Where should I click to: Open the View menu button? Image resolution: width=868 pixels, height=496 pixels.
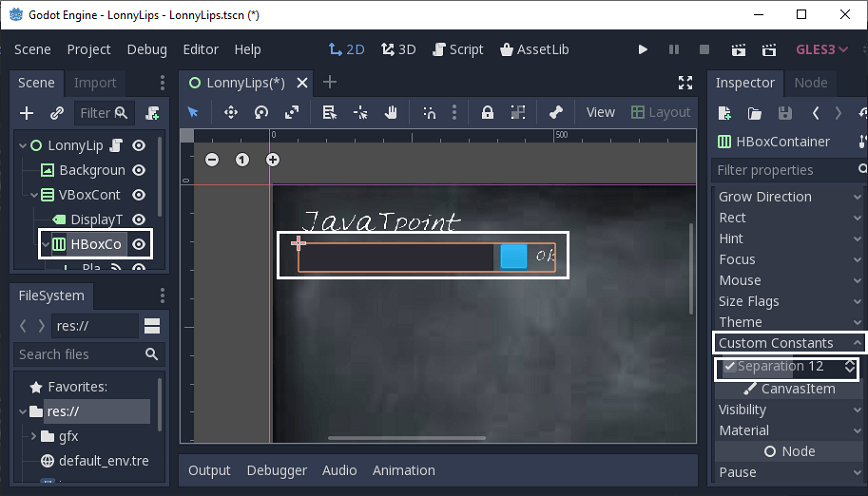600,112
